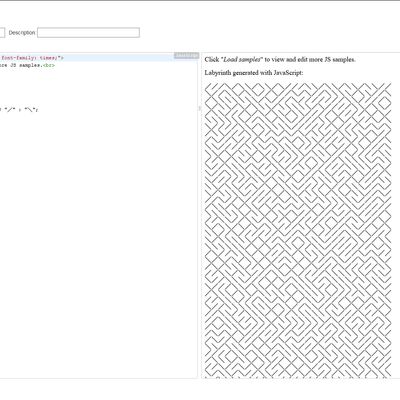Click the generated labyrinth in the preview pane

pos(298,230)
